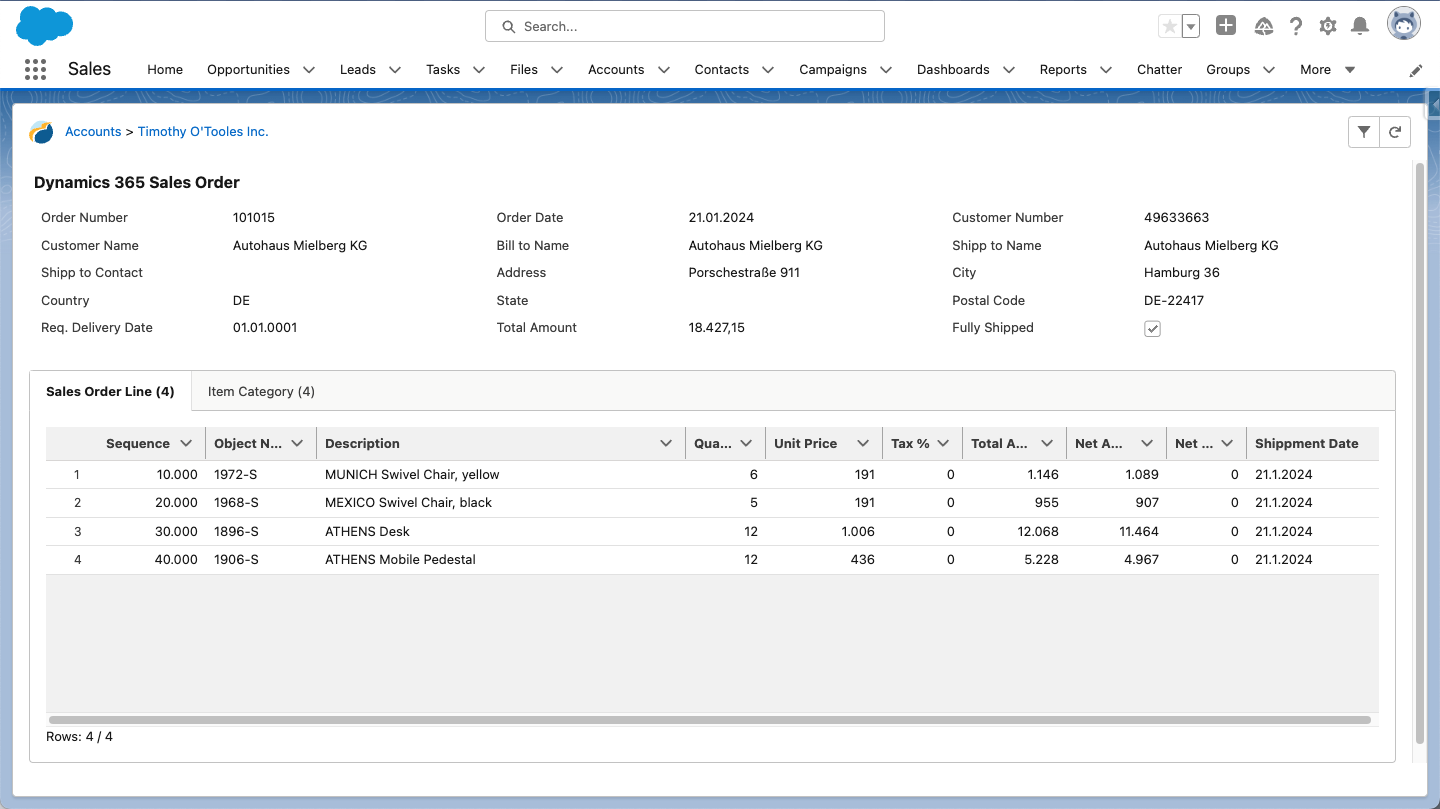Switch to the Item Category (4) tab

261,391
